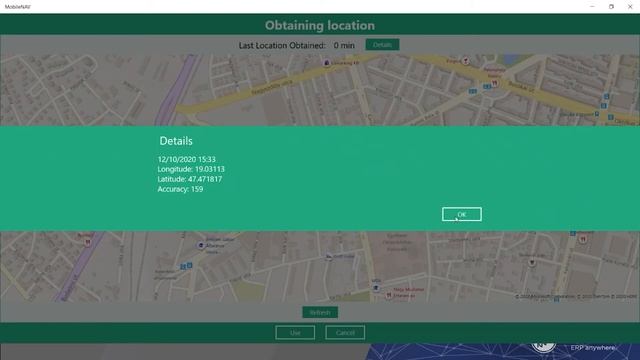The width and height of the screenshot is (640, 360).
Task: Click the Details dialog heading
Action: click(176, 141)
